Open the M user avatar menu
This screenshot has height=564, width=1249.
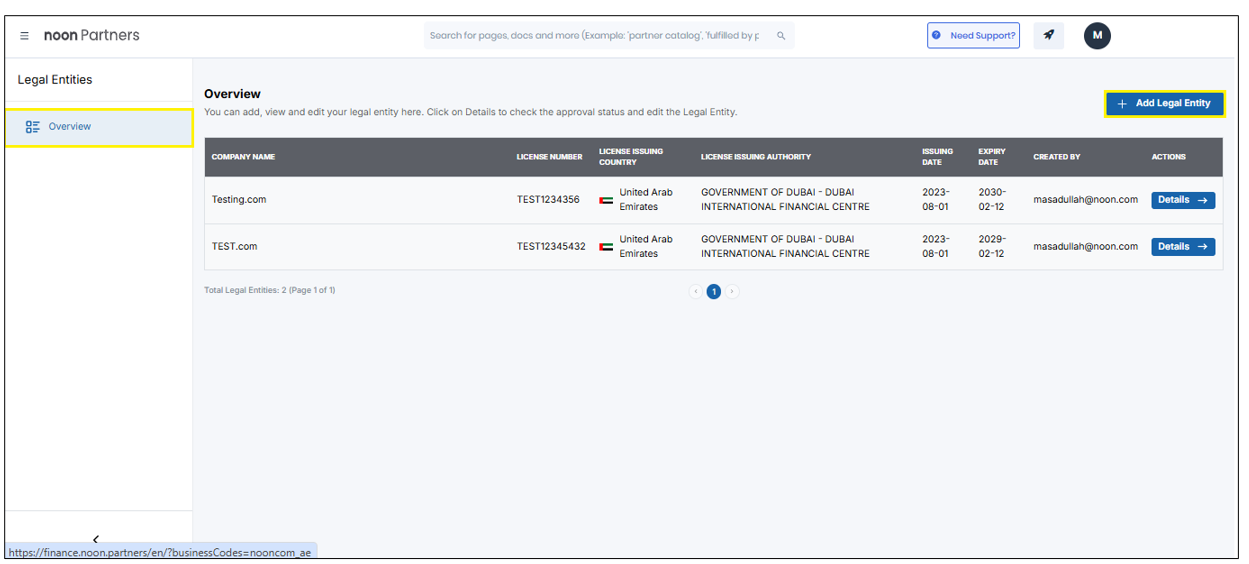point(1097,35)
